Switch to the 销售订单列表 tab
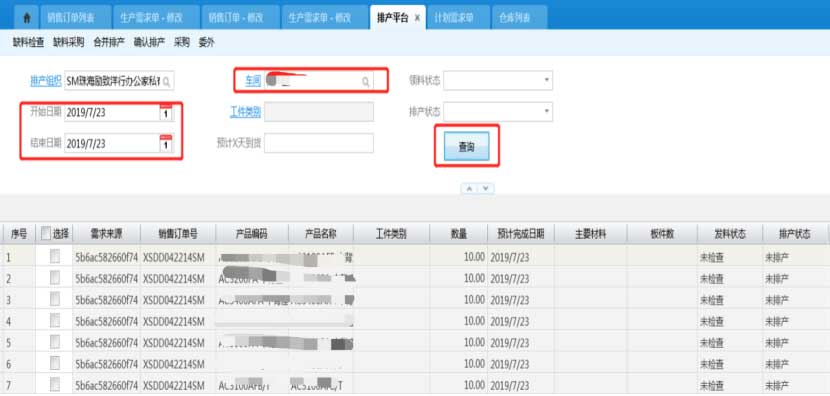The height and width of the screenshot is (396, 830). point(77,17)
